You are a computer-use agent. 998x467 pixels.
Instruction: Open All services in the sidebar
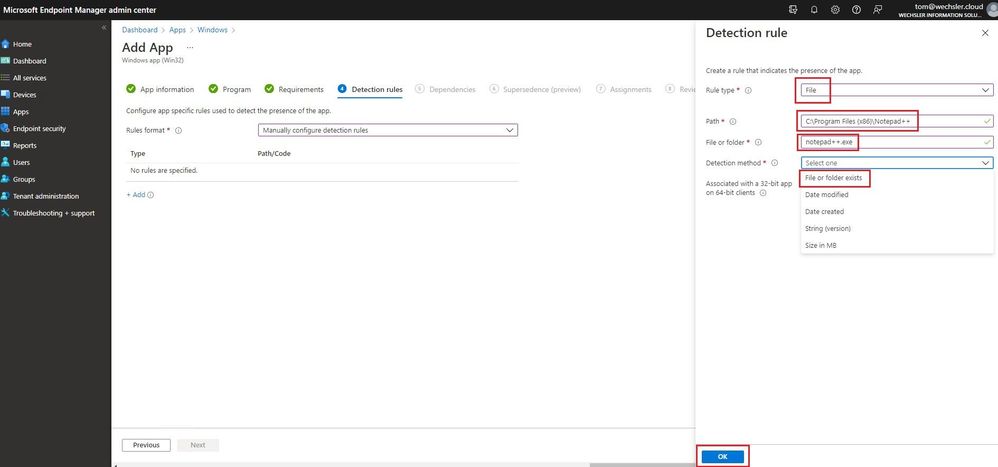pyautogui.click(x=29, y=78)
